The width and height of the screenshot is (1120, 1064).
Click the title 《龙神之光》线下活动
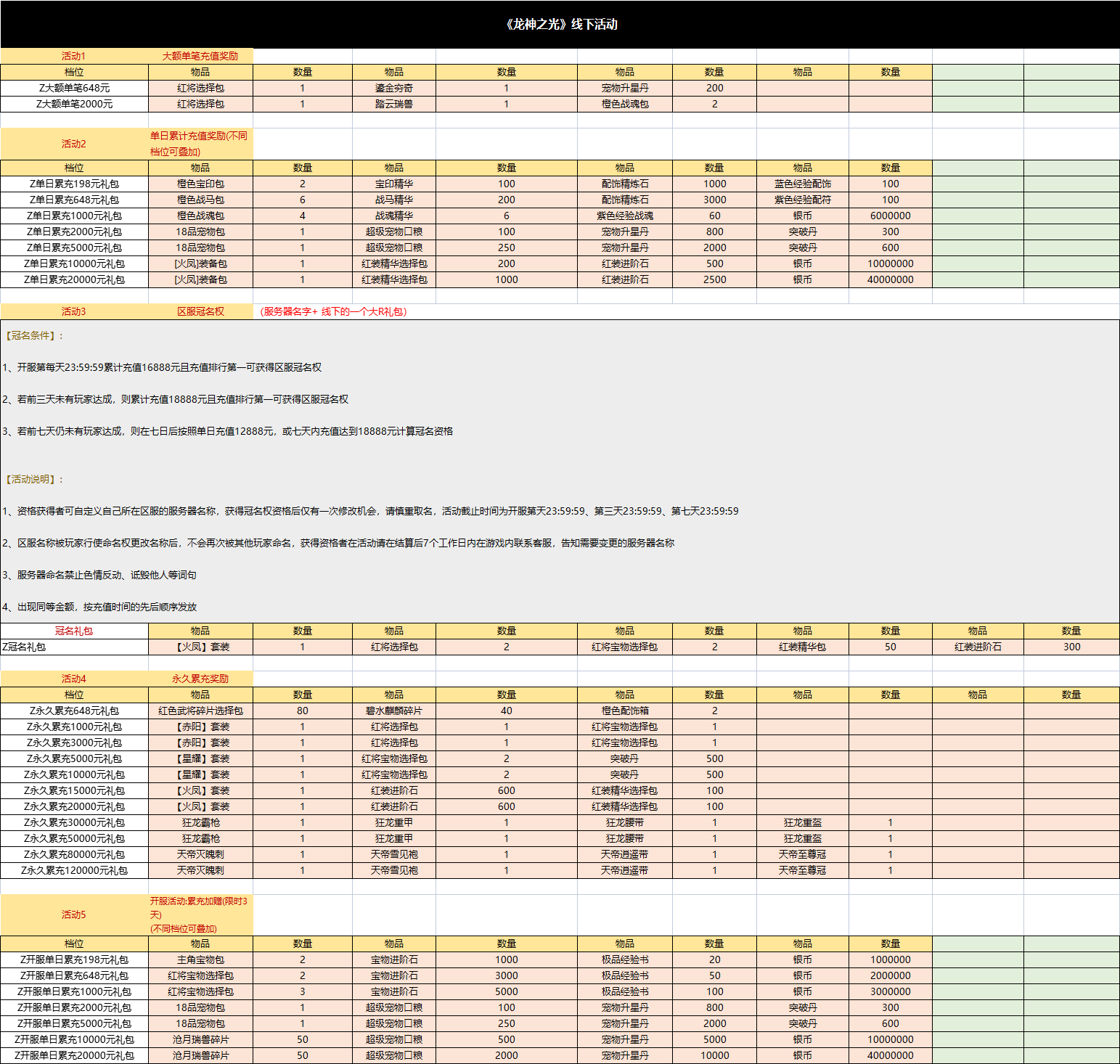(560, 24)
